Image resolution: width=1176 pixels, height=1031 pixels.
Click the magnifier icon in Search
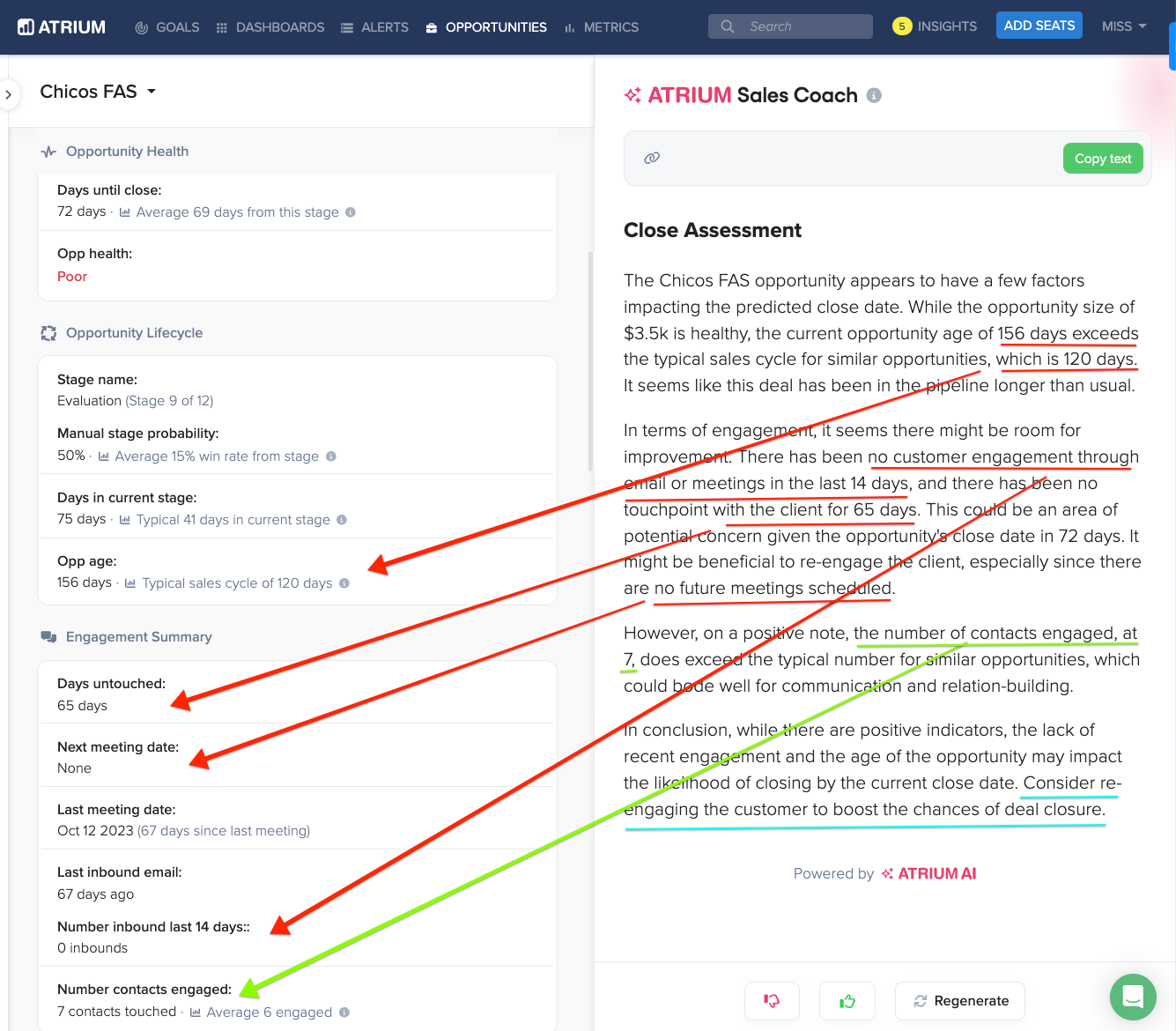coord(728,26)
